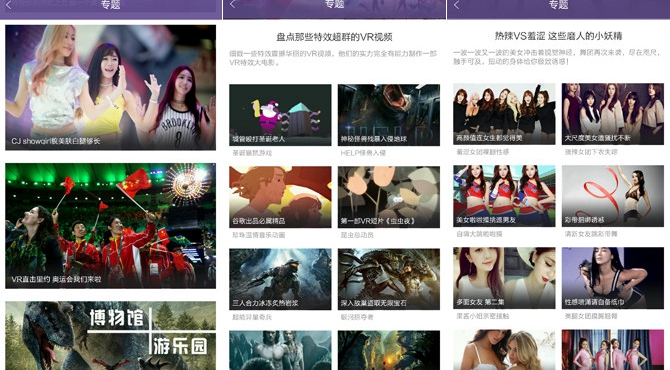The height and width of the screenshot is (370, 670).
Task: Tap the 超能异星奇兵 caption
Action: (x=252, y=317)
